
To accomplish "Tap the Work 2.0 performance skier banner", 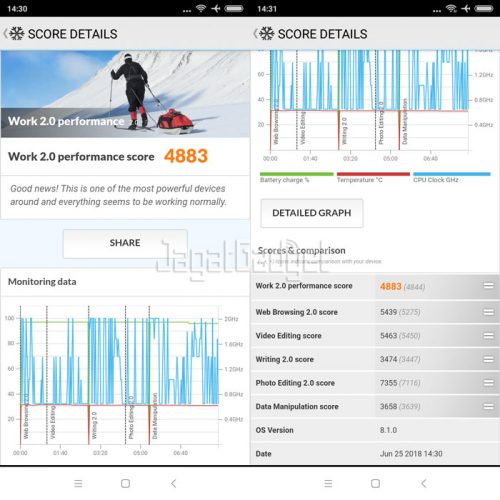I will click(x=125, y=94).
